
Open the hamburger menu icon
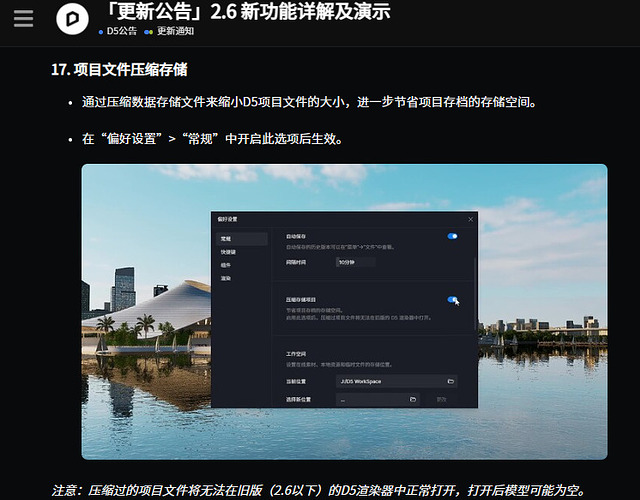pos(23,18)
